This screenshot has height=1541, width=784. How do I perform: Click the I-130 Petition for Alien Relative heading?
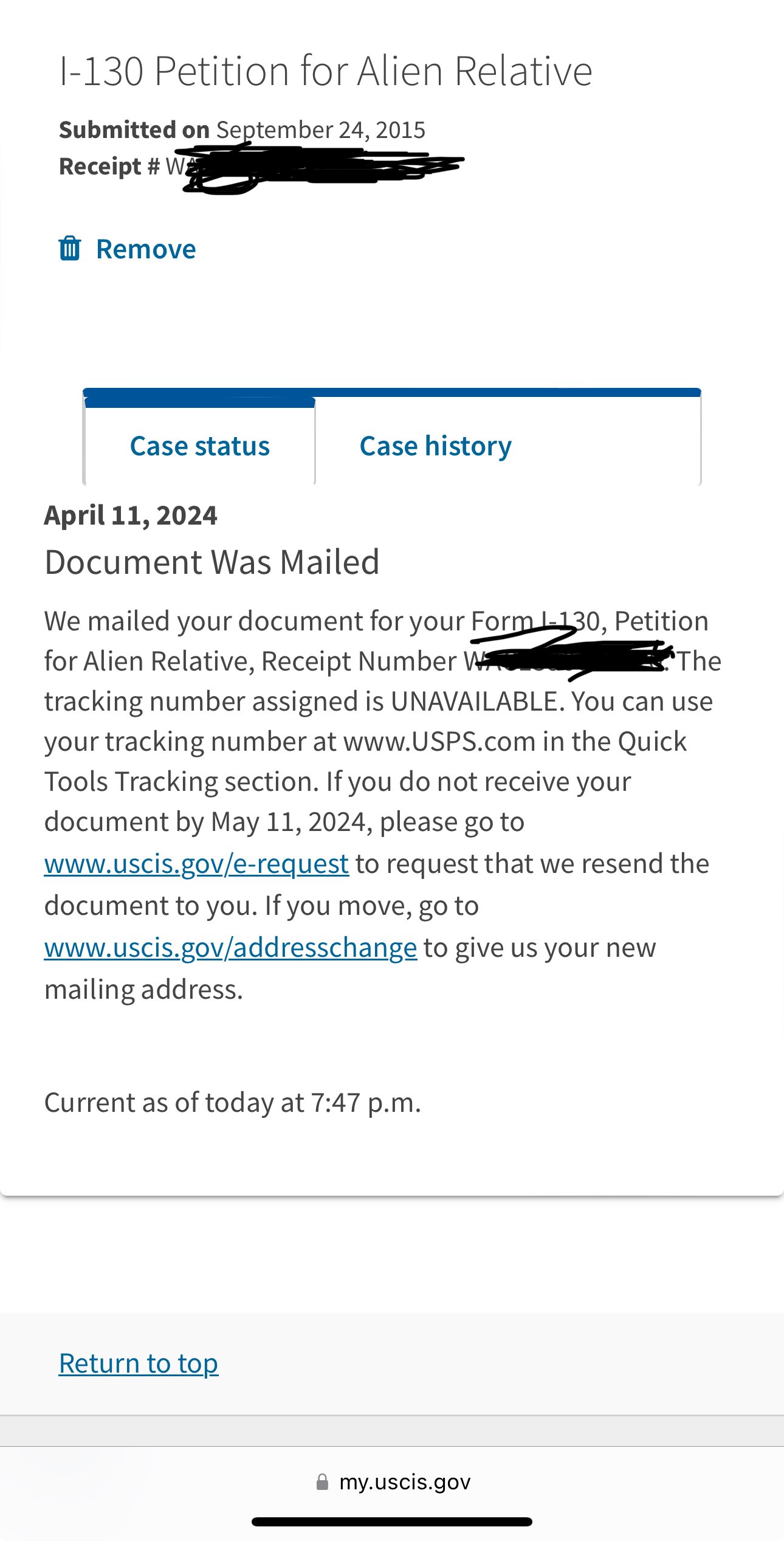(x=326, y=71)
